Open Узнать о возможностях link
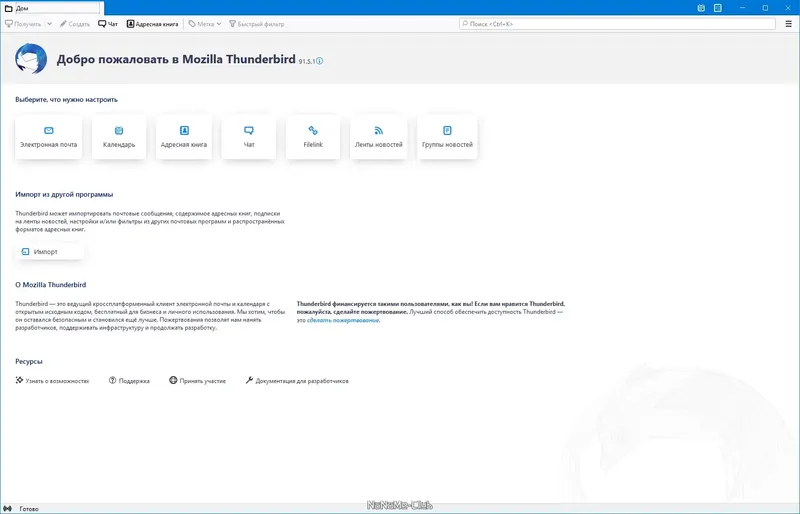The image size is (800, 514). (x=53, y=381)
